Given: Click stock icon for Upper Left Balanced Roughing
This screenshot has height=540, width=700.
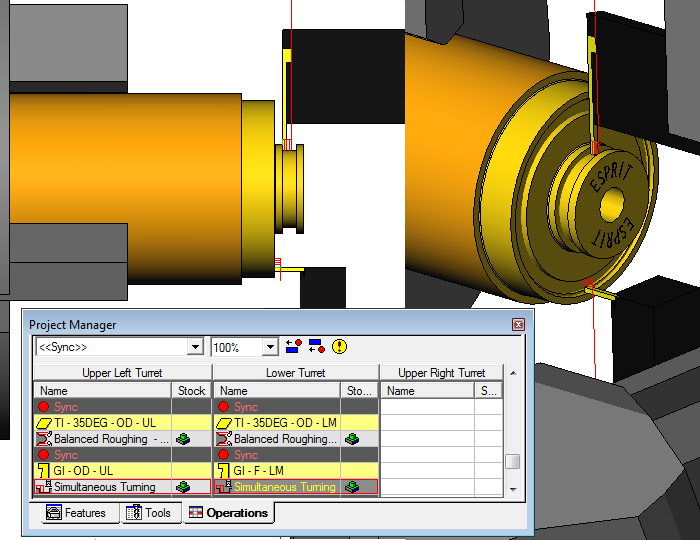Looking at the screenshot, I should pos(183,439).
